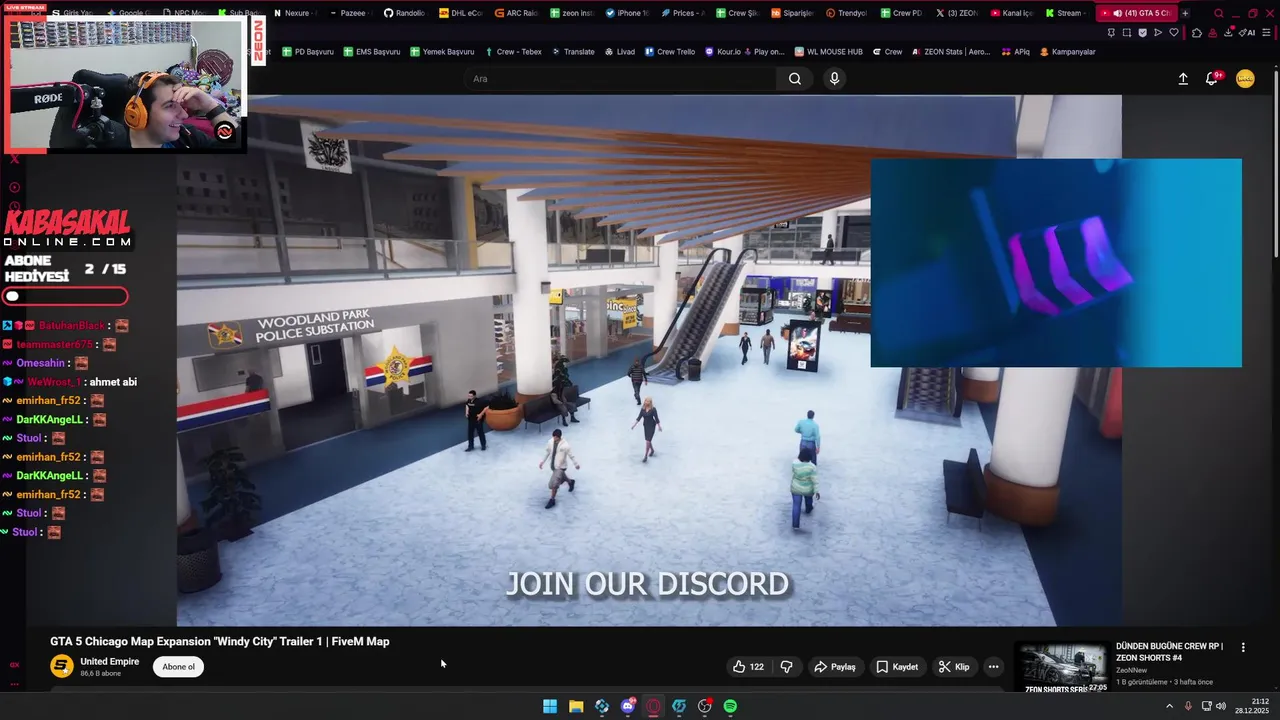Open the United Empire channel name link
The height and width of the screenshot is (720, 1280).
point(110,662)
